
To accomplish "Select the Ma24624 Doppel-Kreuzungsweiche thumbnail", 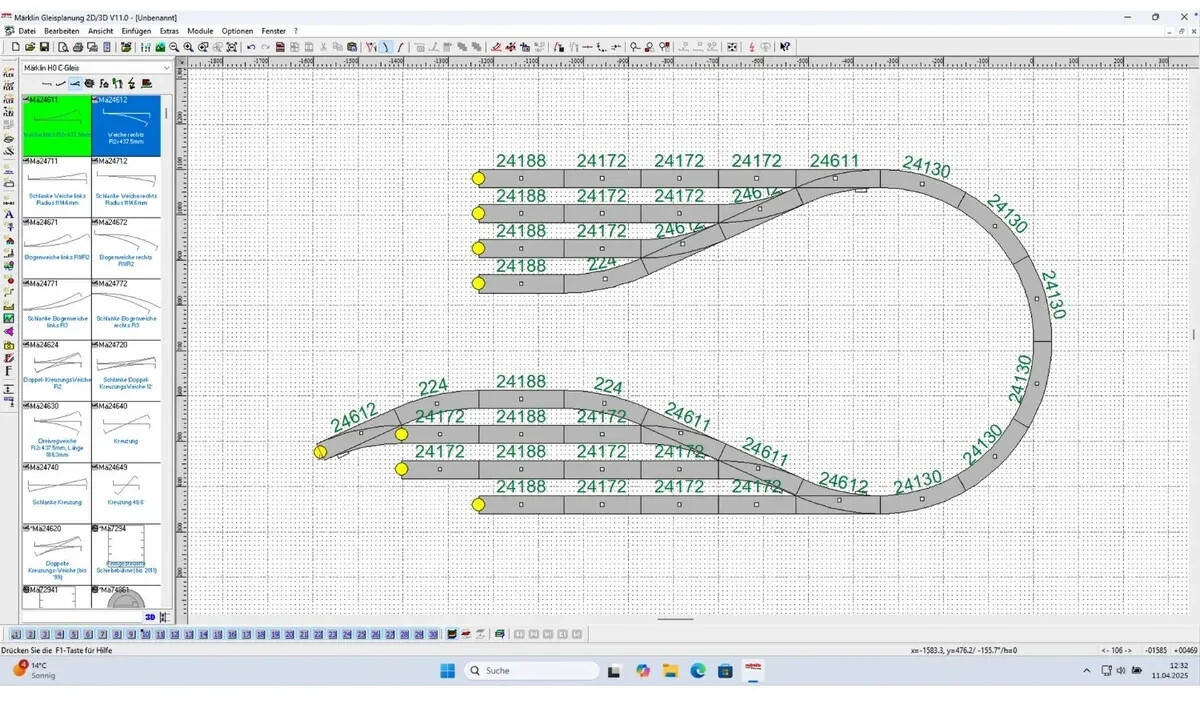I will [56, 371].
